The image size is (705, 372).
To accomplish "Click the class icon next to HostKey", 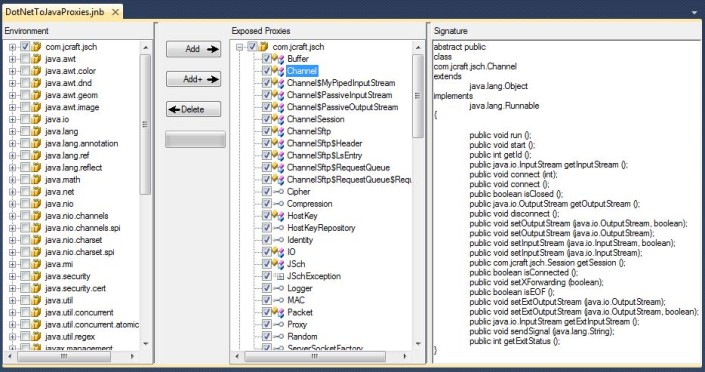I will click(x=279, y=216).
